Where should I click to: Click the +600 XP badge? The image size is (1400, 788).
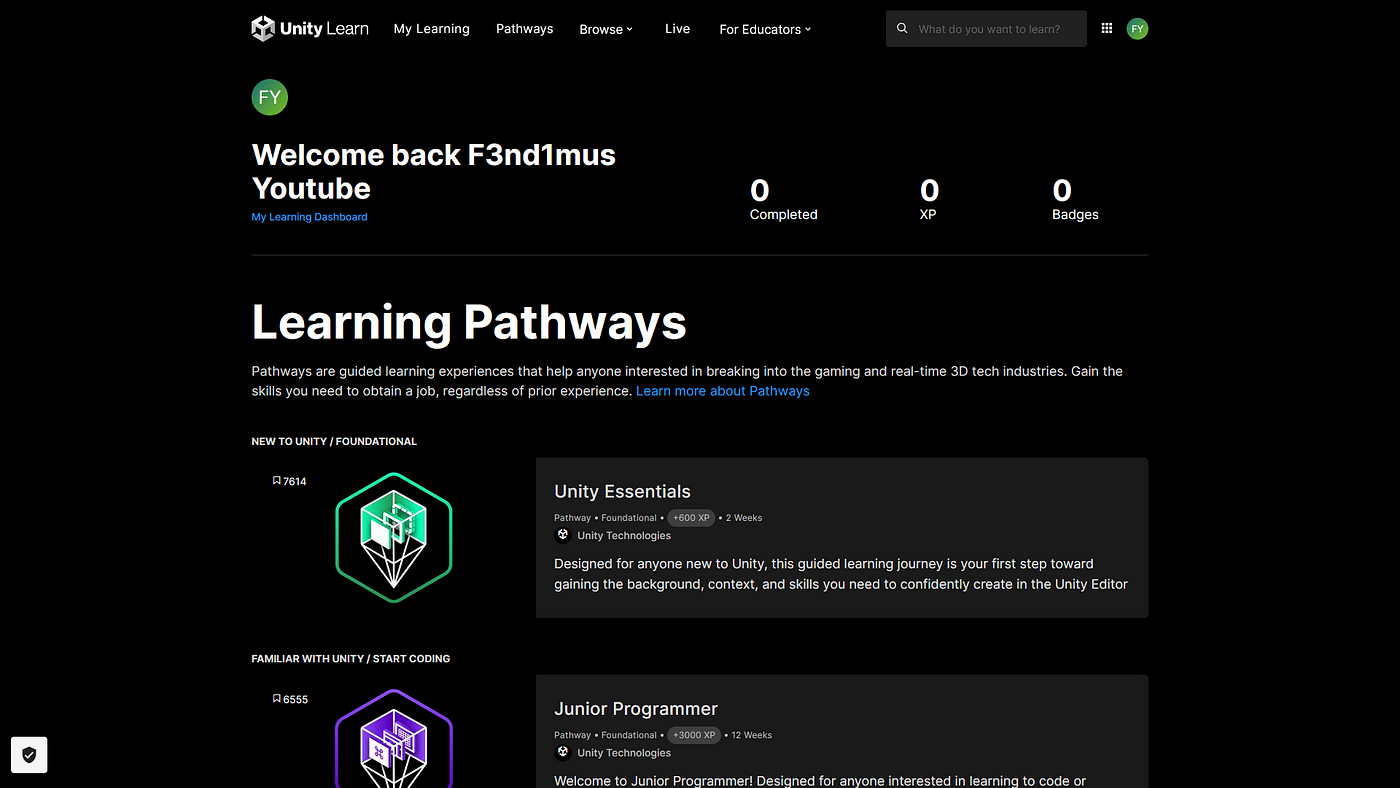coord(691,518)
